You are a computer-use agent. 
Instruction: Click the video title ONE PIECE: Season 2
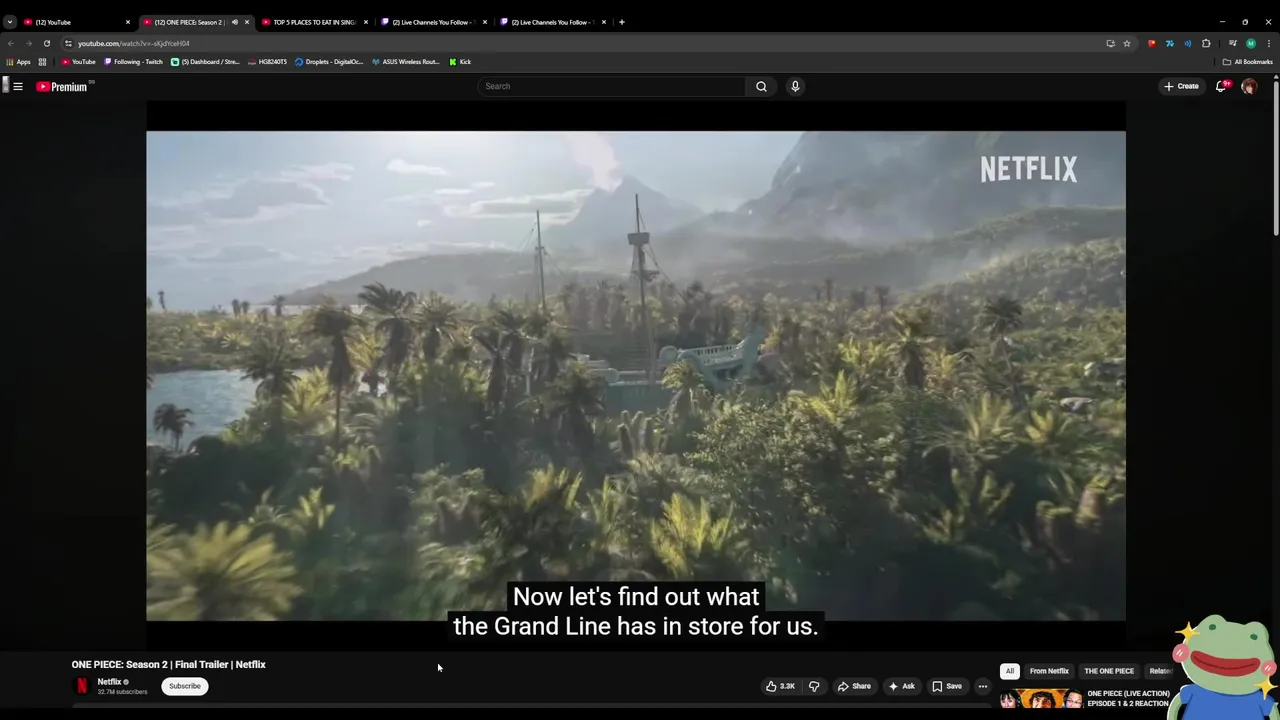coord(168,664)
